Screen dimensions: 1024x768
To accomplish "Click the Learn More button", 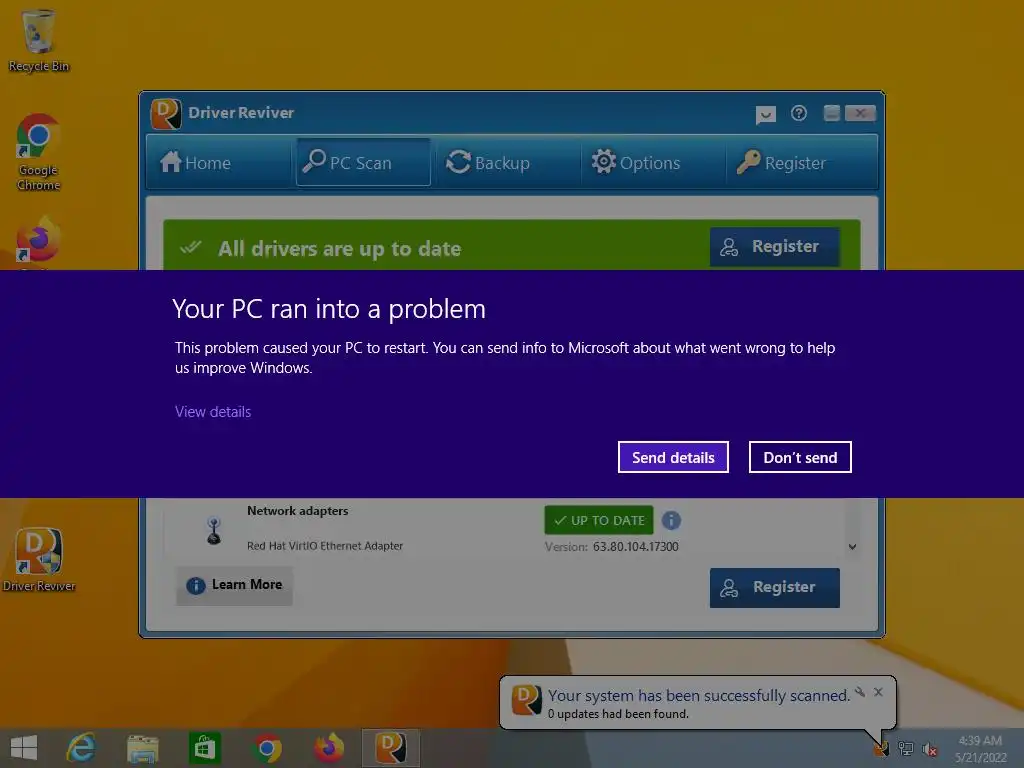I will 234,585.
